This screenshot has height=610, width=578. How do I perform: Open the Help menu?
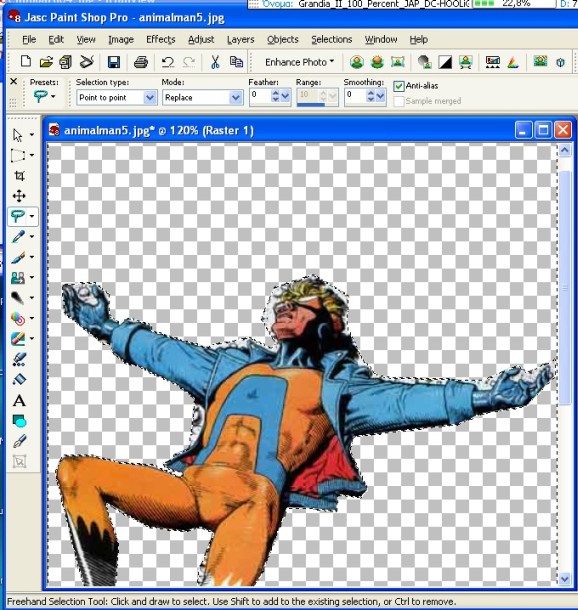(419, 40)
